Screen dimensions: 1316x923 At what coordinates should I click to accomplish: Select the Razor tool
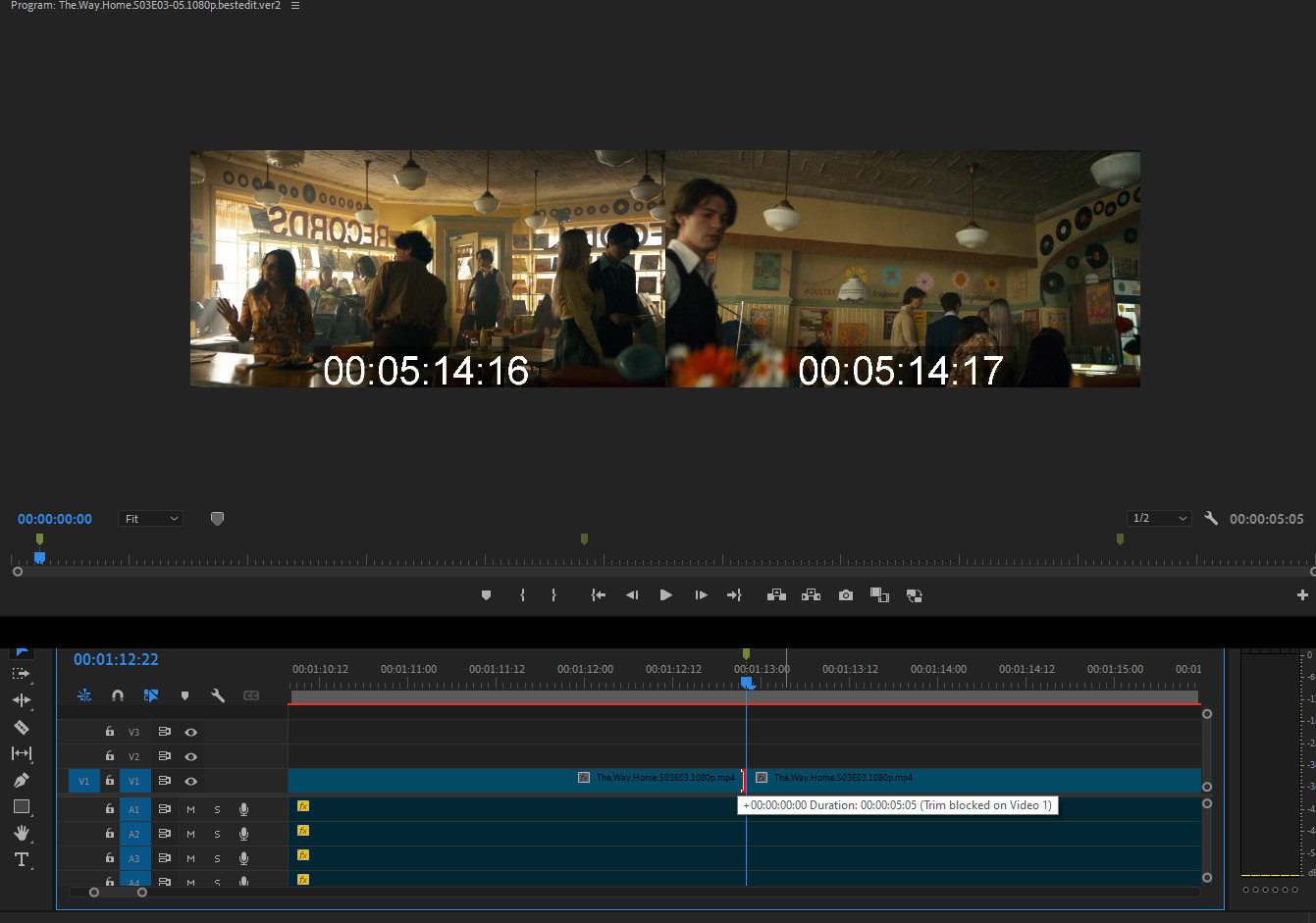22,727
